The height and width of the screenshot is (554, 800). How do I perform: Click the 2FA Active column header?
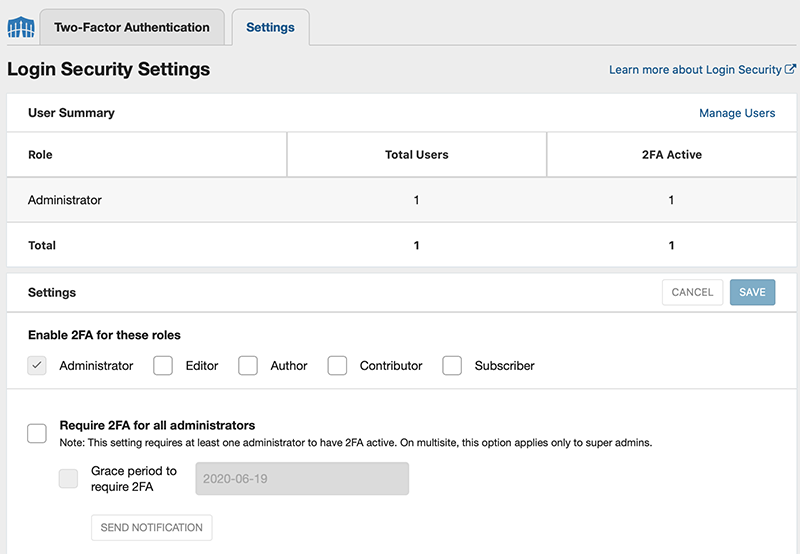[x=671, y=155]
